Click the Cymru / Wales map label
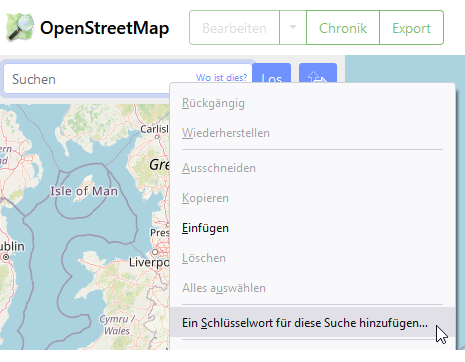 117,325
